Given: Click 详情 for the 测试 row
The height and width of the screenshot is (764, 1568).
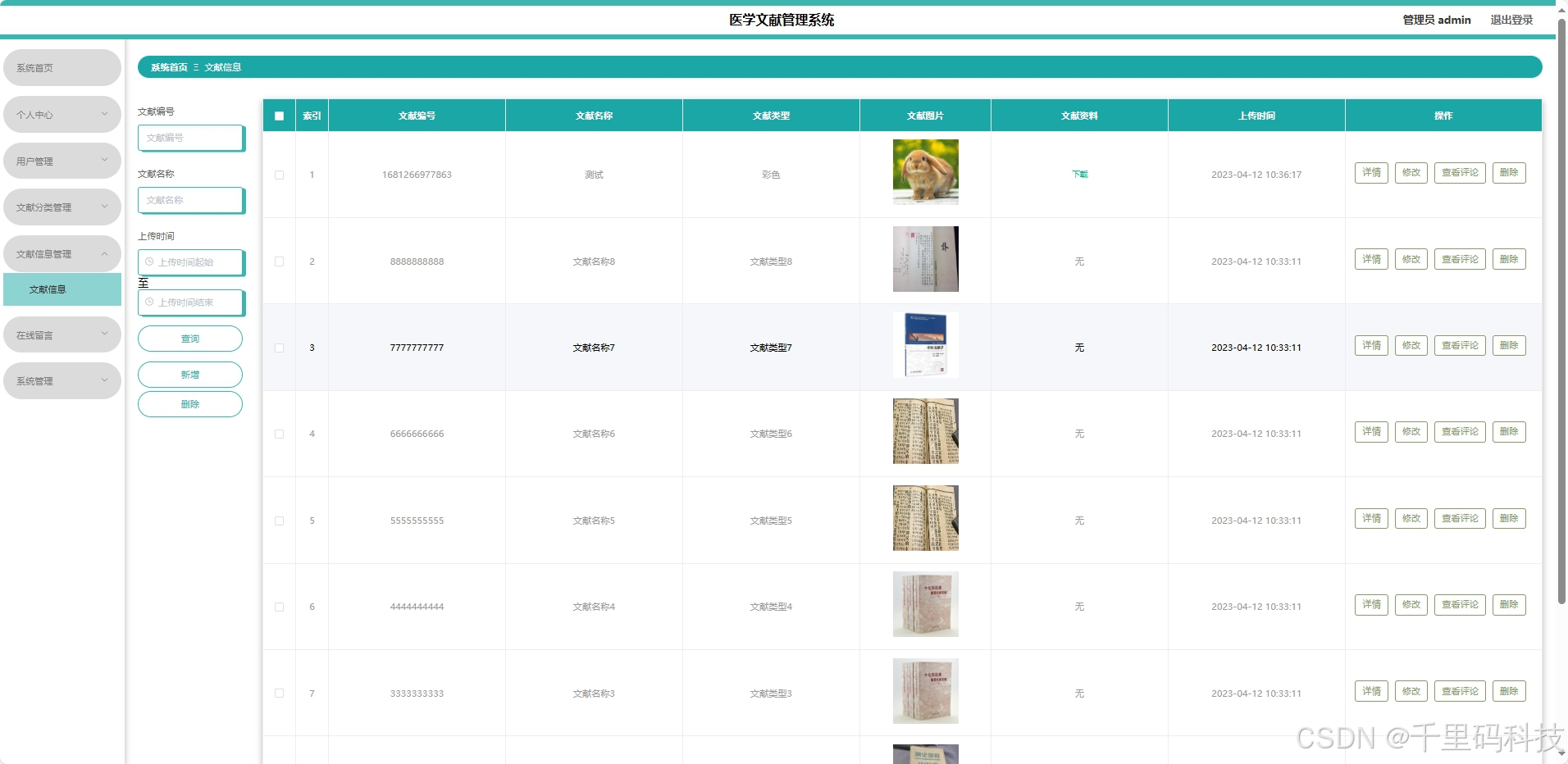Looking at the screenshot, I should point(1371,172).
